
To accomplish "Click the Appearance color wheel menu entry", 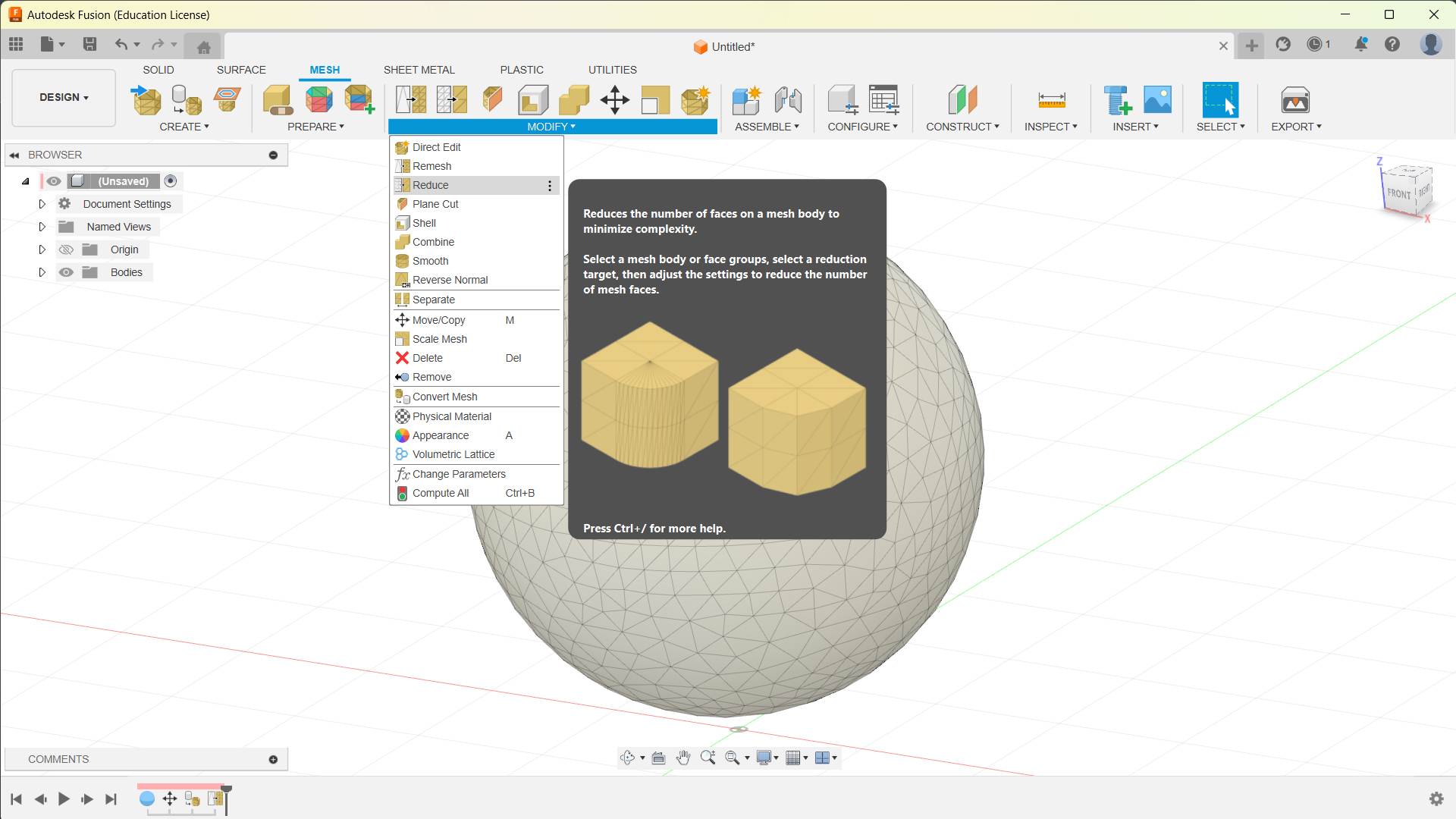I will pos(440,435).
